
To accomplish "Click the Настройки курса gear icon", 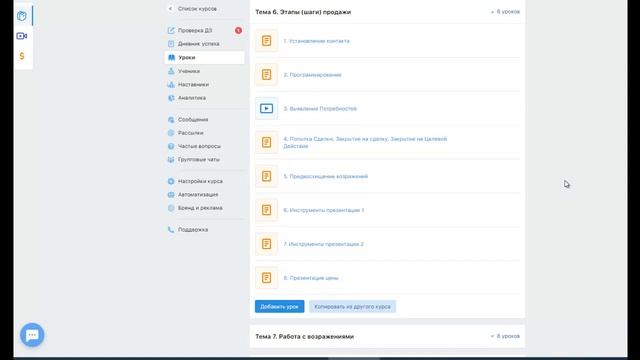I will point(171,181).
